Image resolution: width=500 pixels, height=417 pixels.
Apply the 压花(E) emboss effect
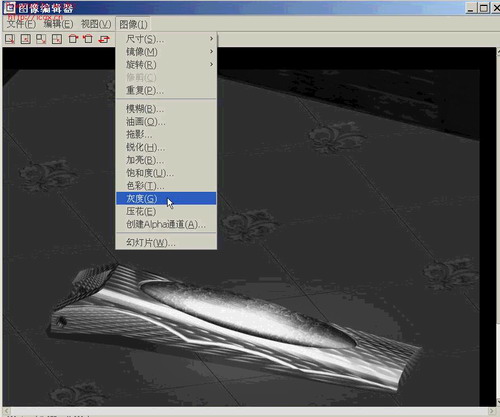coord(166,211)
